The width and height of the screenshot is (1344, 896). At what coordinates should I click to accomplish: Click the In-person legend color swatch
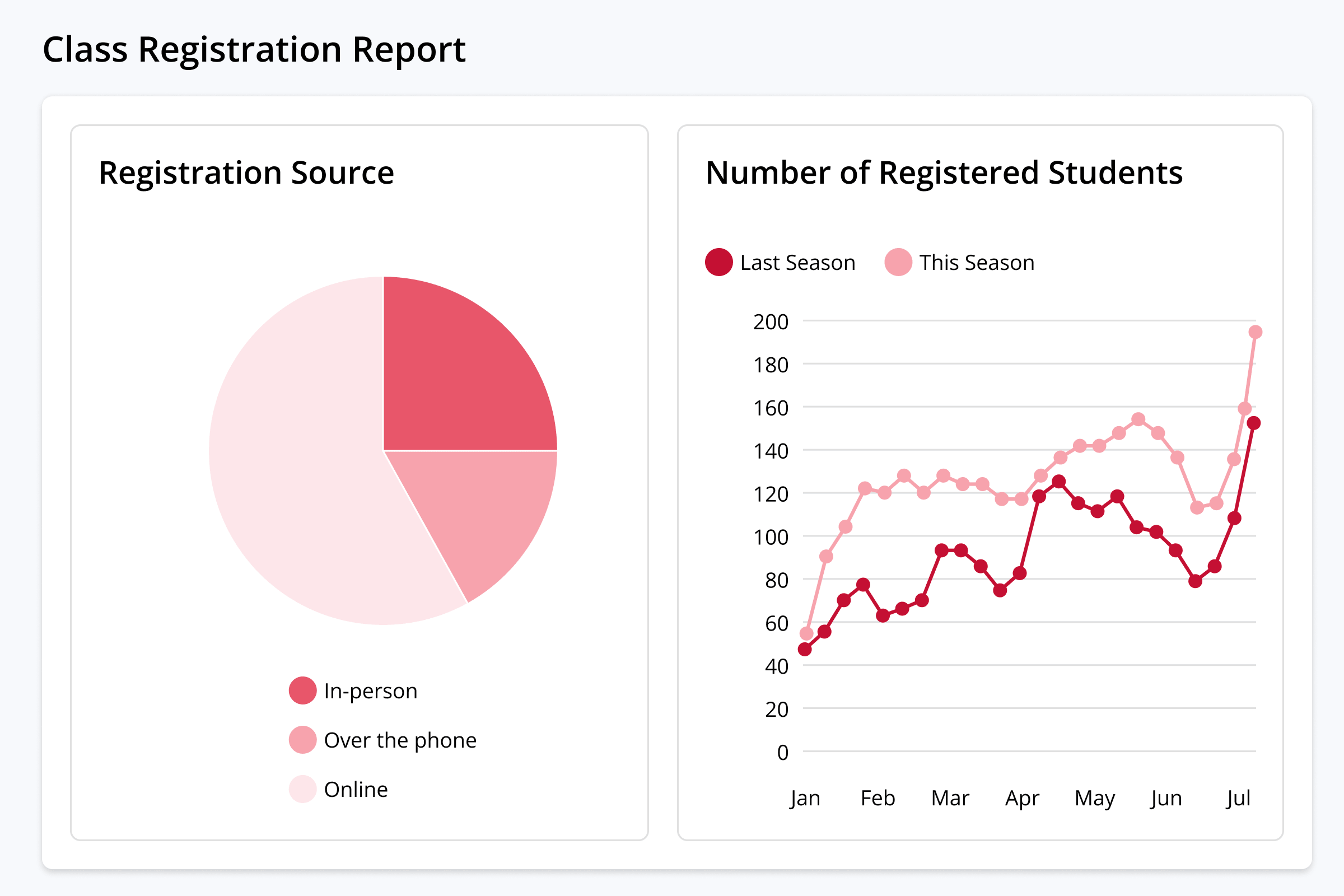pyautogui.click(x=303, y=691)
